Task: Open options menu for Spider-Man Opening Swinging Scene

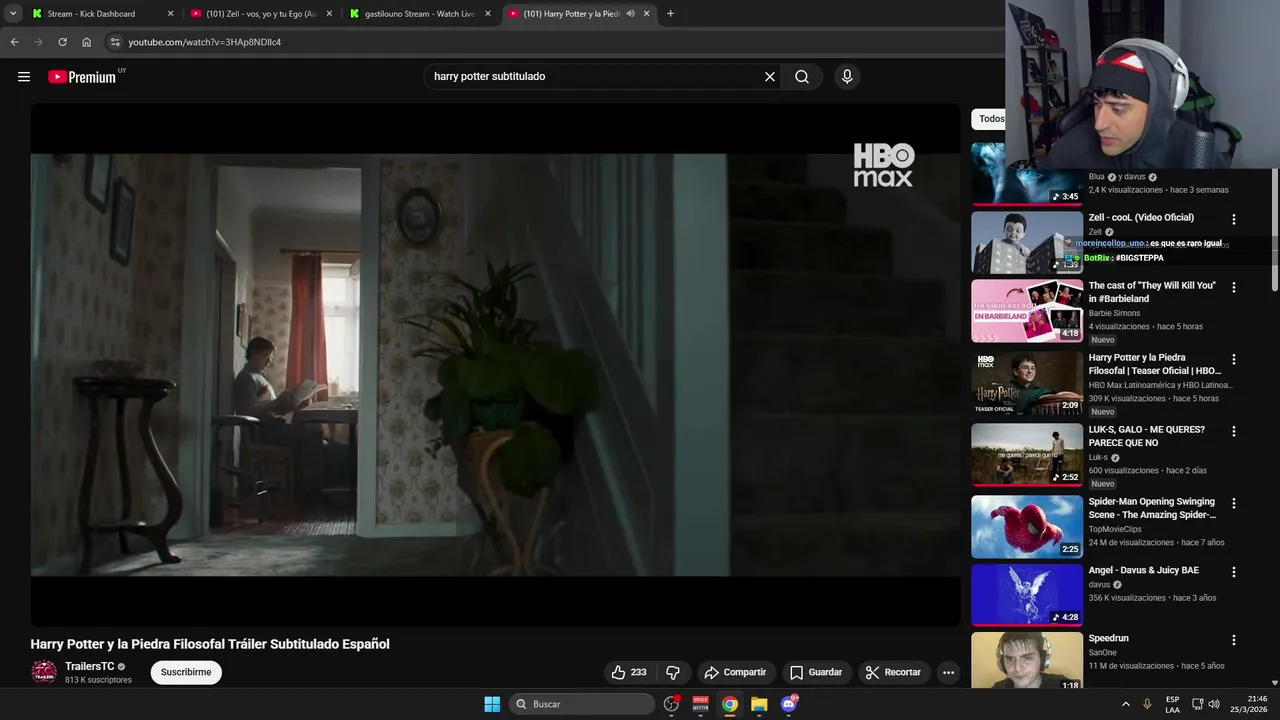Action: pyautogui.click(x=1233, y=503)
